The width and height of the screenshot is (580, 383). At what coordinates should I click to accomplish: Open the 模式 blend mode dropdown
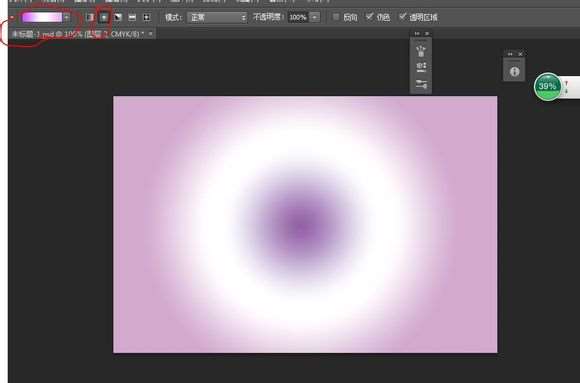(217, 17)
